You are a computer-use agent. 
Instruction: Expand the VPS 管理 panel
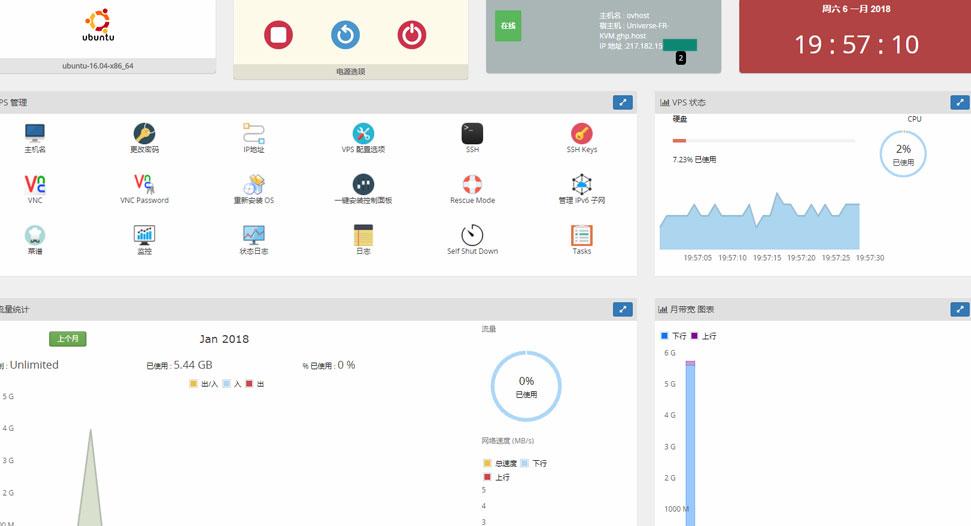coord(622,102)
